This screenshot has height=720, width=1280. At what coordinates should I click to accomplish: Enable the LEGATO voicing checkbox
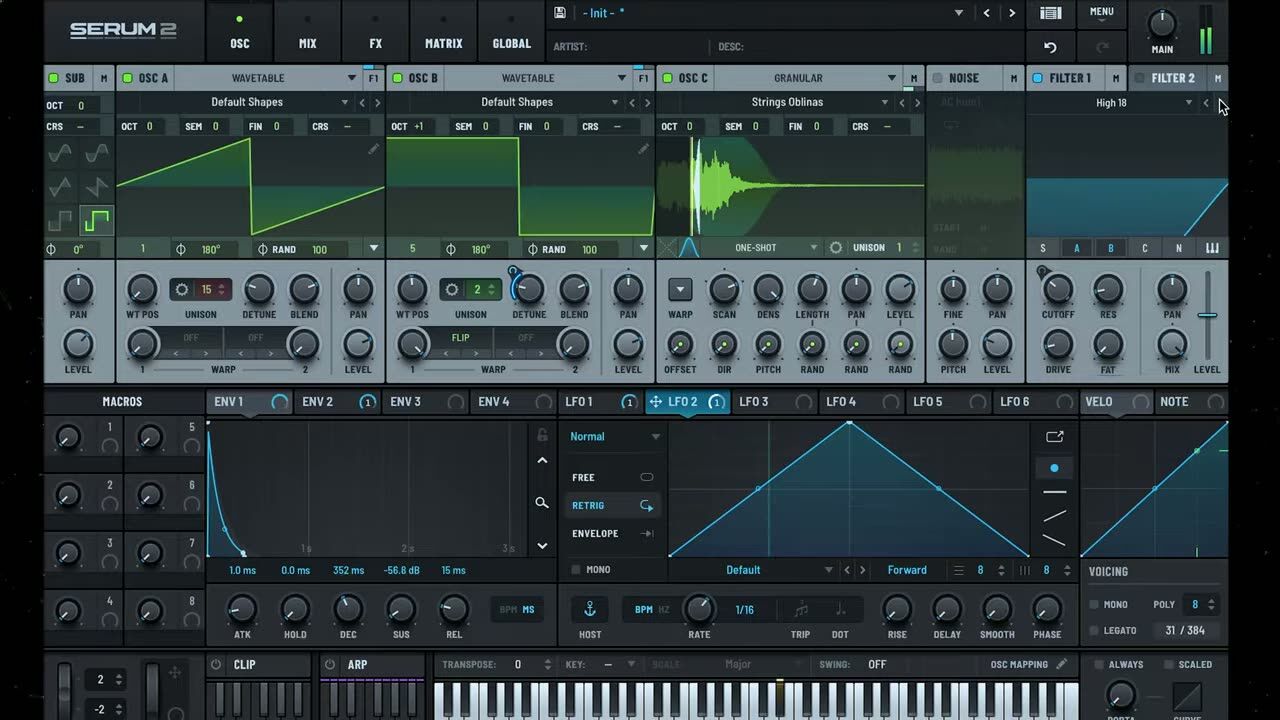(1094, 631)
